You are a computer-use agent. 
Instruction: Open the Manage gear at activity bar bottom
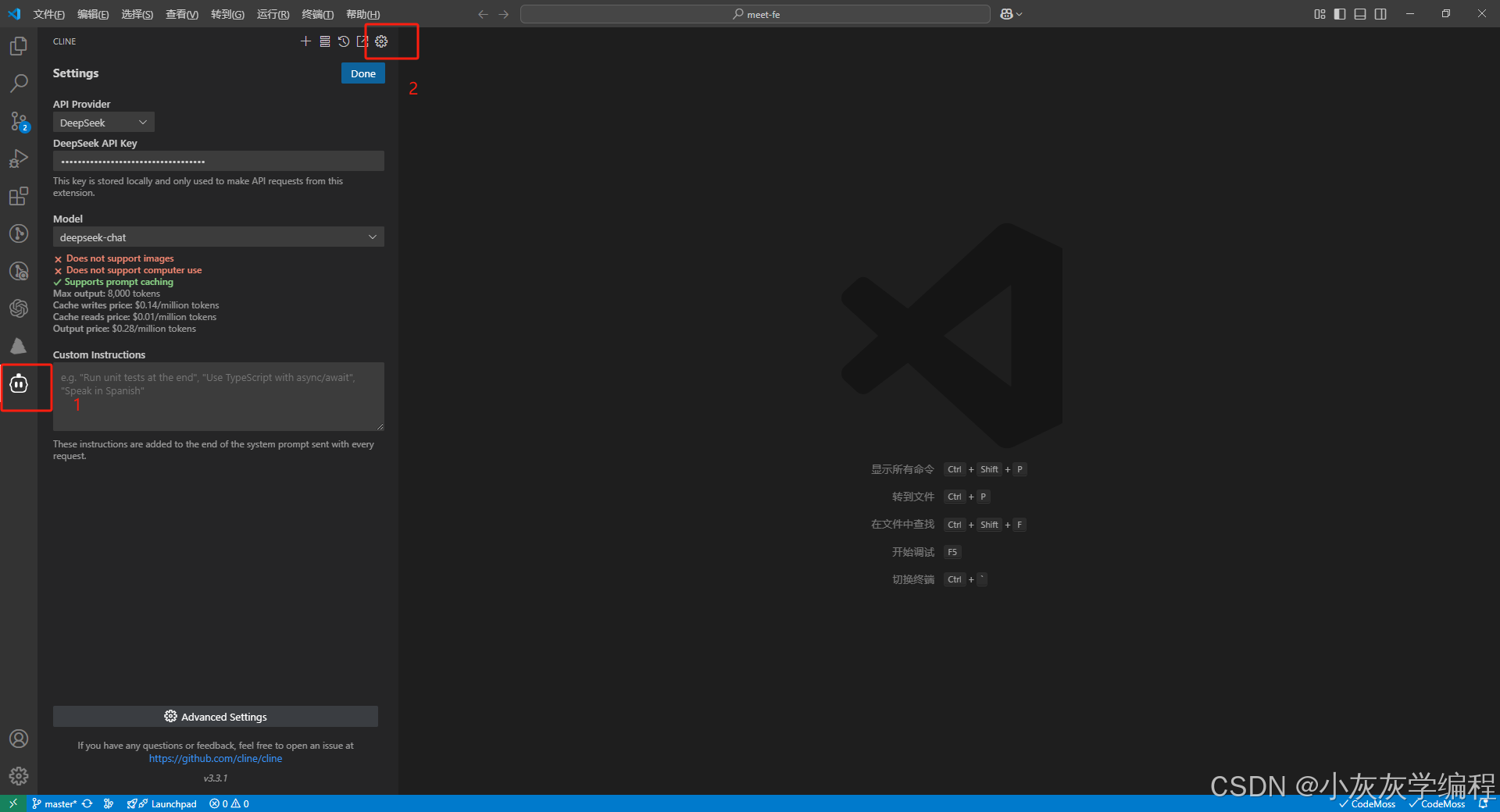pos(19,776)
